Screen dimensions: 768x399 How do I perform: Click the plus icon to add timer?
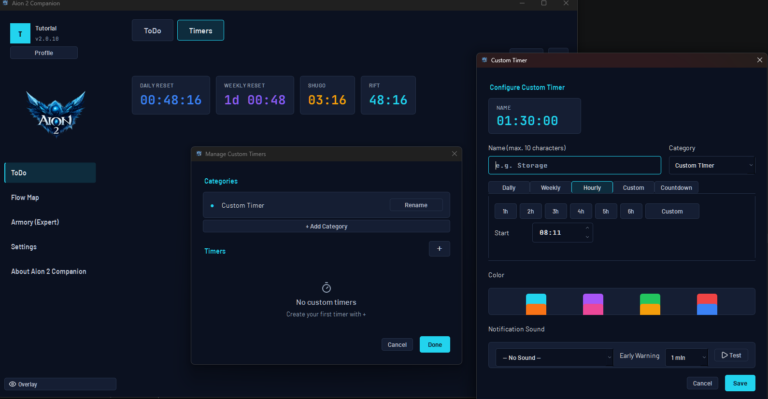pyautogui.click(x=439, y=249)
